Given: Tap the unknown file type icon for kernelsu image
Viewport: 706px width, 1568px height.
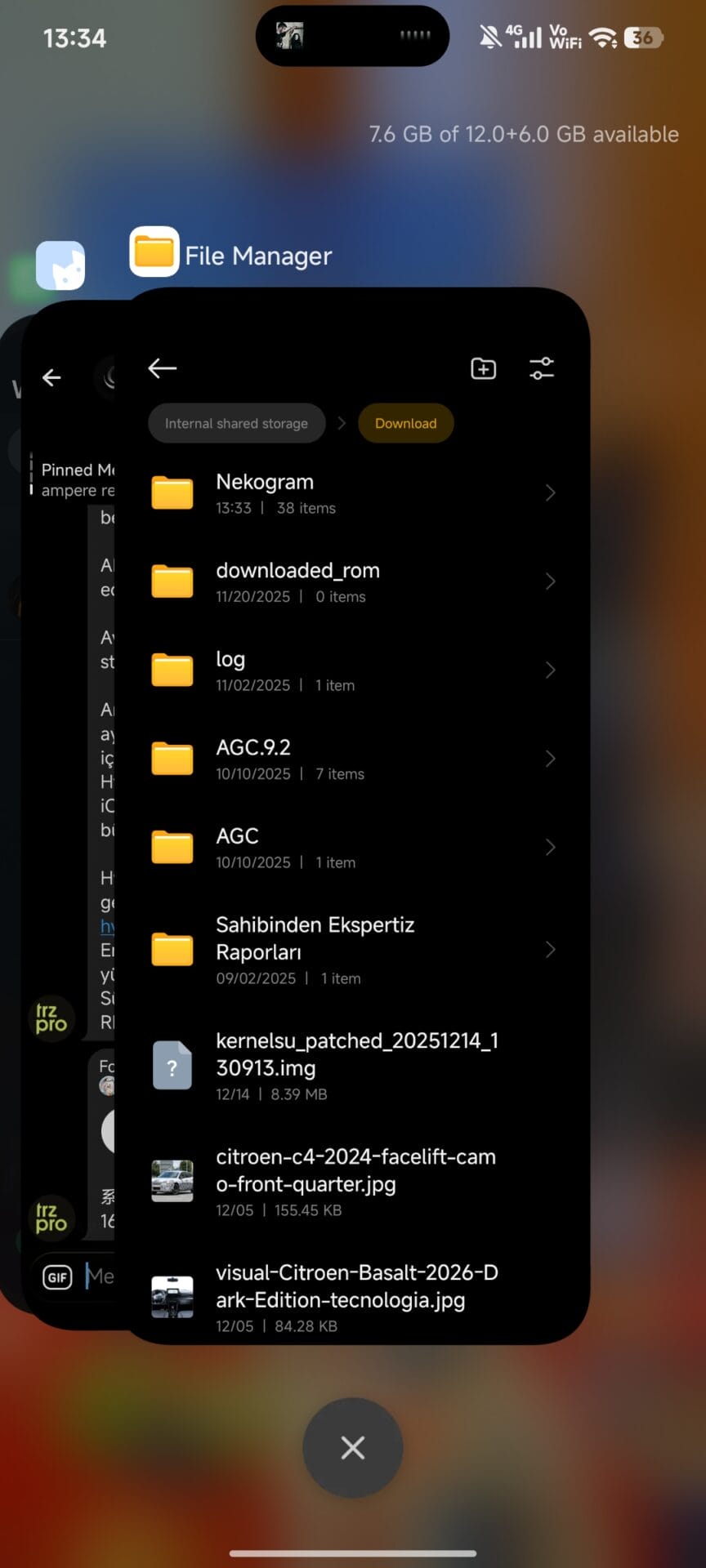Looking at the screenshot, I should tap(172, 1066).
